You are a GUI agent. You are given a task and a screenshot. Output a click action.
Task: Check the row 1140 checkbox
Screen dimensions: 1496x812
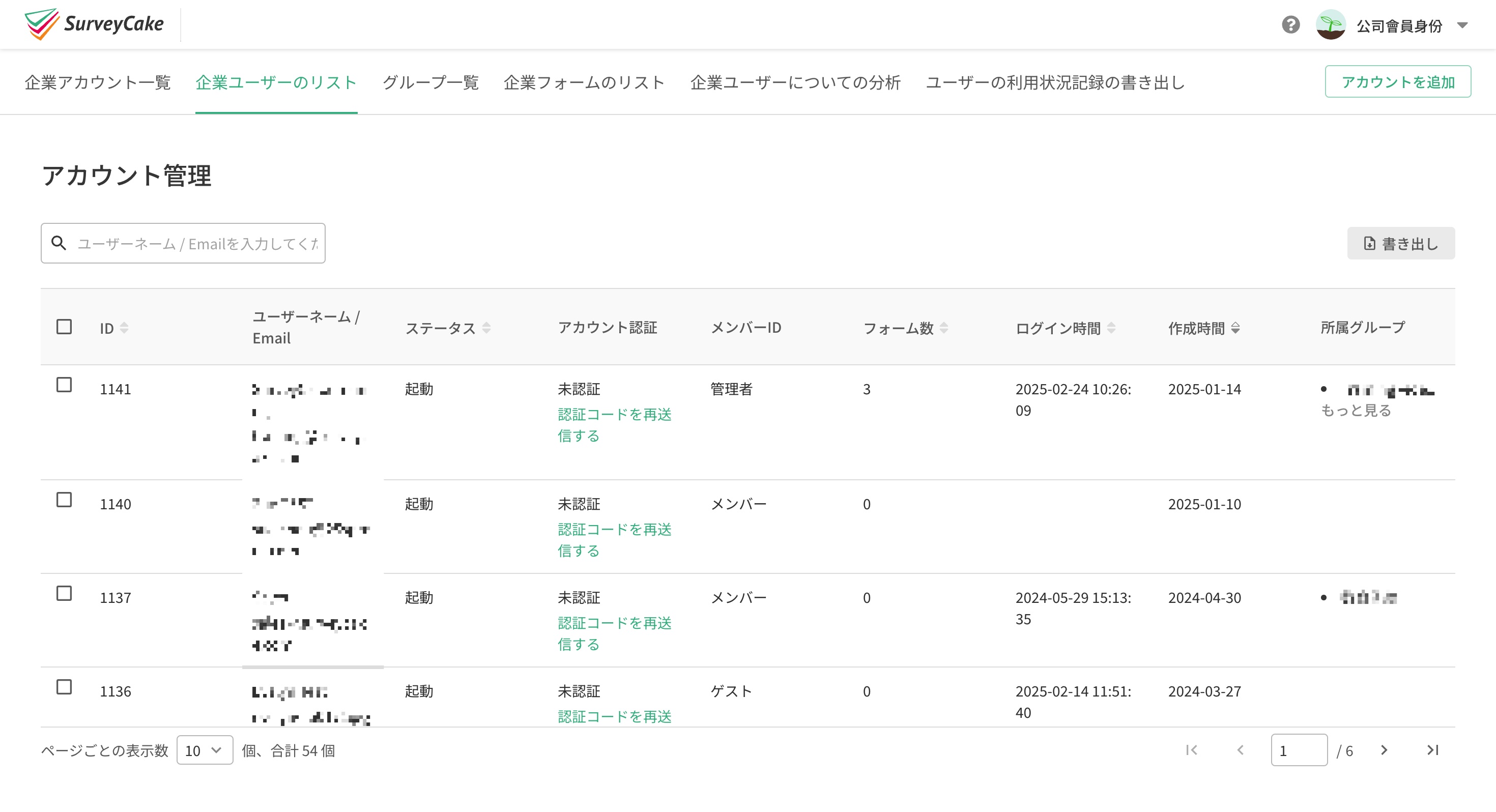64,500
